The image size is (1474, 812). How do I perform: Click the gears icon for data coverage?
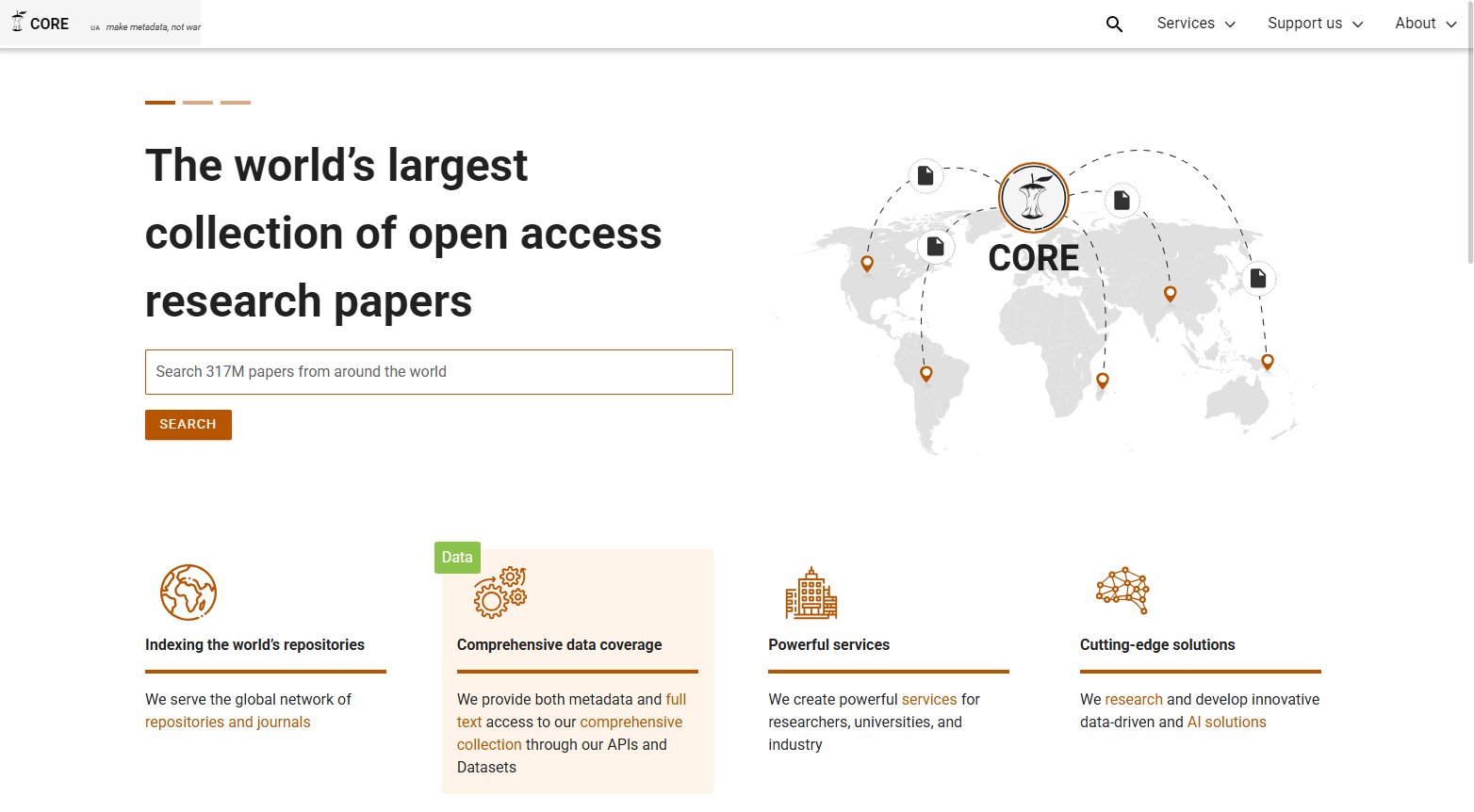tap(500, 593)
